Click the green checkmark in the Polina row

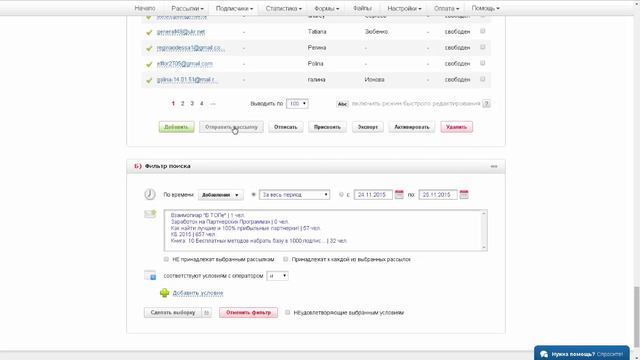coord(149,64)
